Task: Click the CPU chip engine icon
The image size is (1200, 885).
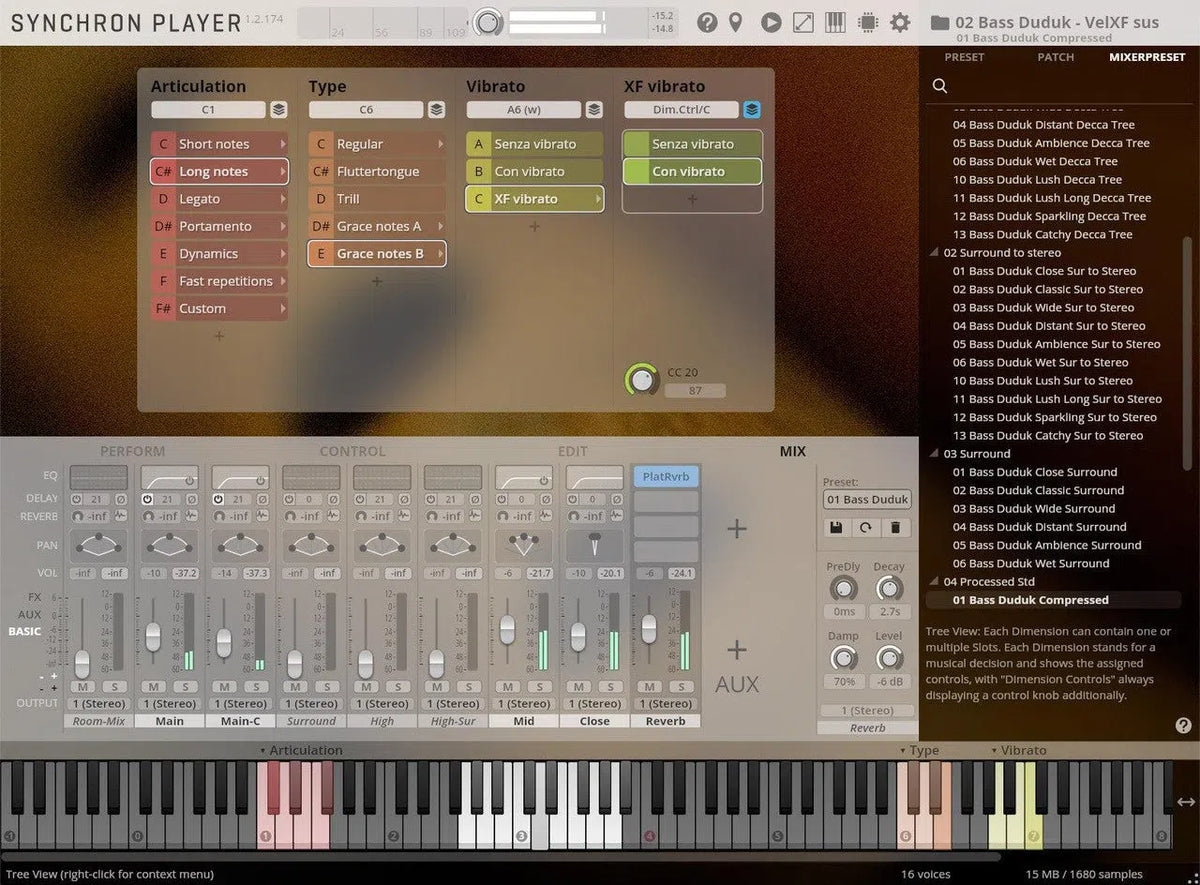Action: click(x=867, y=22)
